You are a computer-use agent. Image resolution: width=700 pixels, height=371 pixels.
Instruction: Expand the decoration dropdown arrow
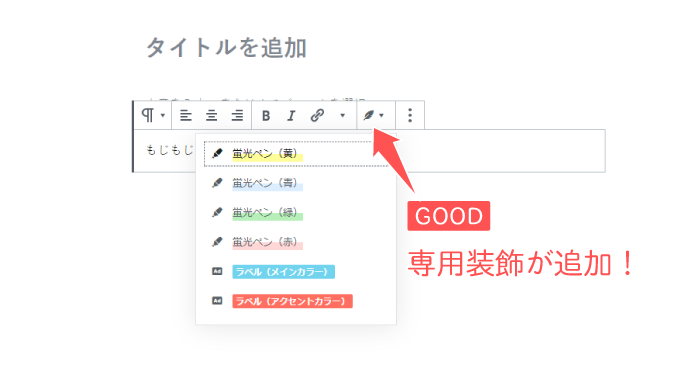point(381,116)
